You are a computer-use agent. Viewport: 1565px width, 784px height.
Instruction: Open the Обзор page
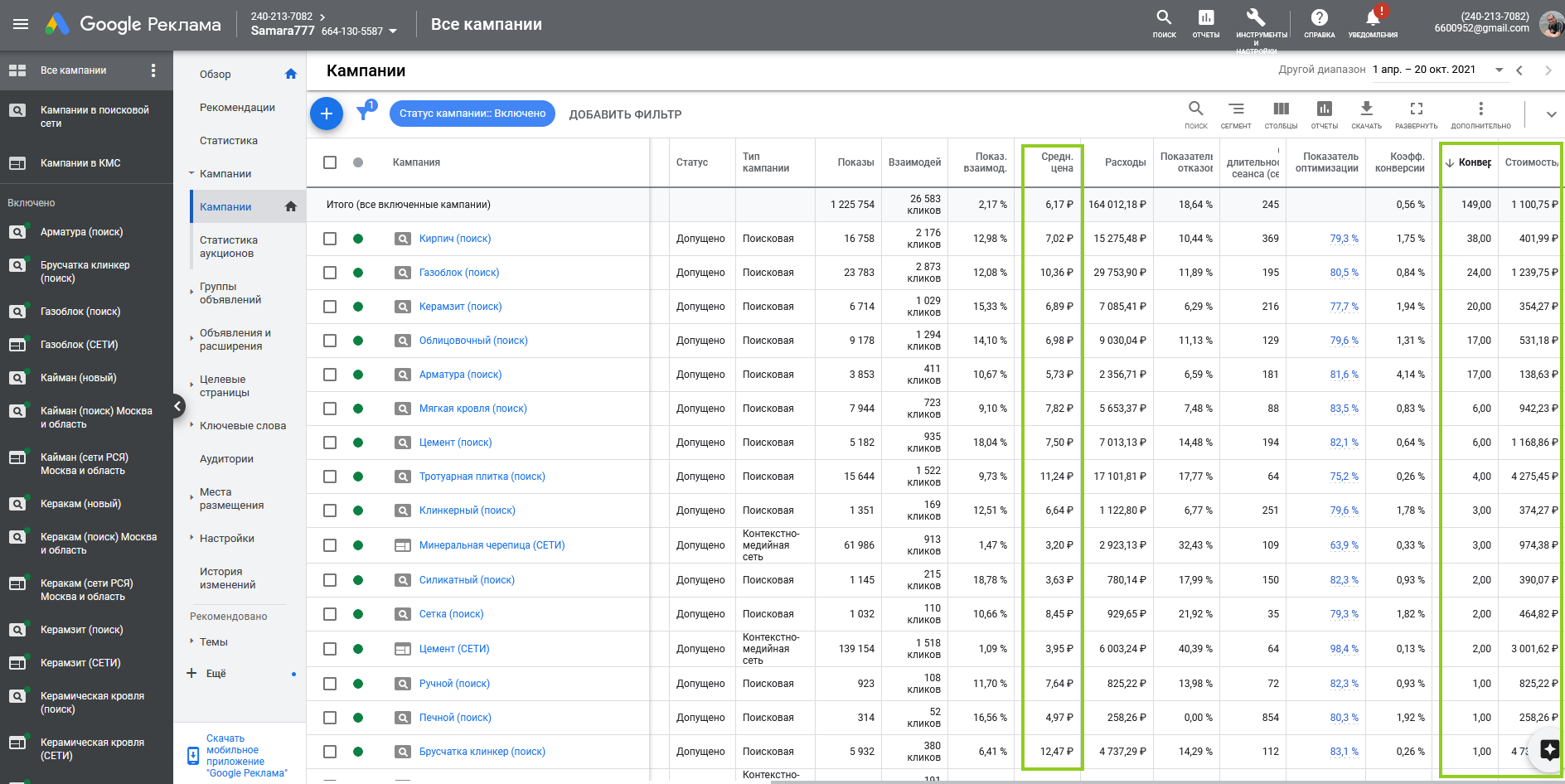pos(216,75)
